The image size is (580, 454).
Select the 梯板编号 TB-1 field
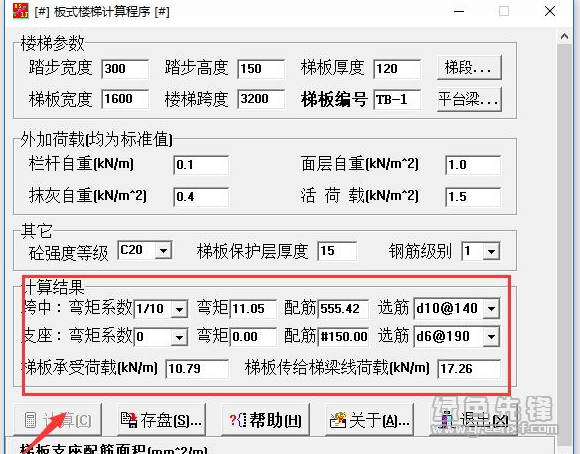[x=397, y=99]
